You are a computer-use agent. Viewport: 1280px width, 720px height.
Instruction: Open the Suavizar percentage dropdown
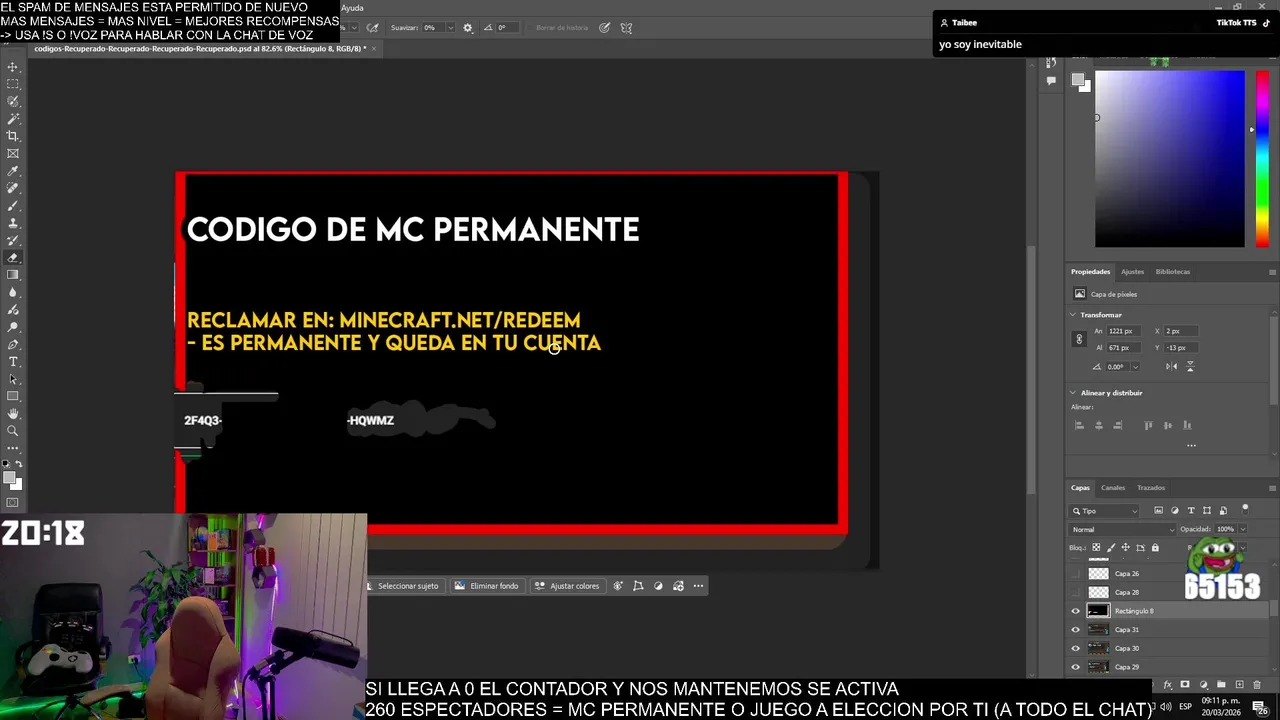pos(450,28)
